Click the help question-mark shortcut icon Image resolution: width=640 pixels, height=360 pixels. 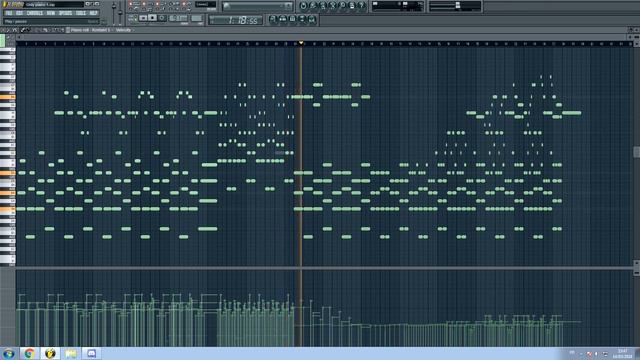click(x=362, y=5)
